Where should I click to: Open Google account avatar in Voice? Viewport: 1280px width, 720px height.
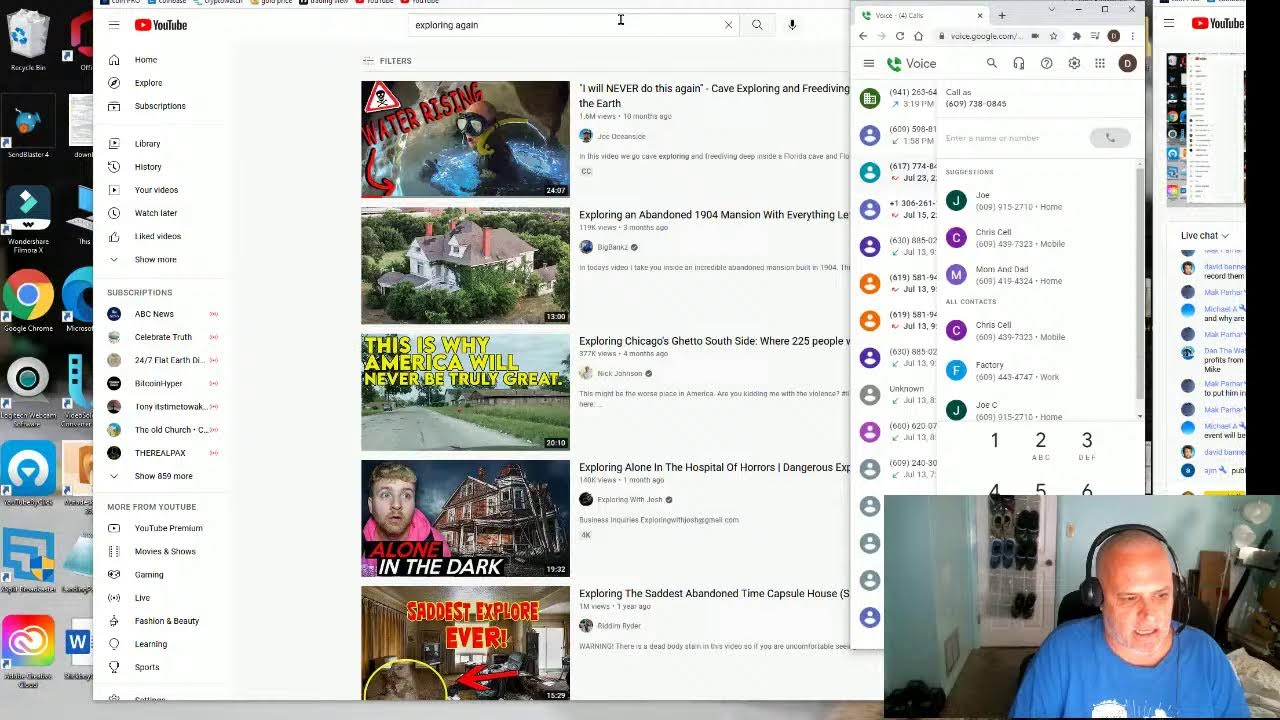1127,63
